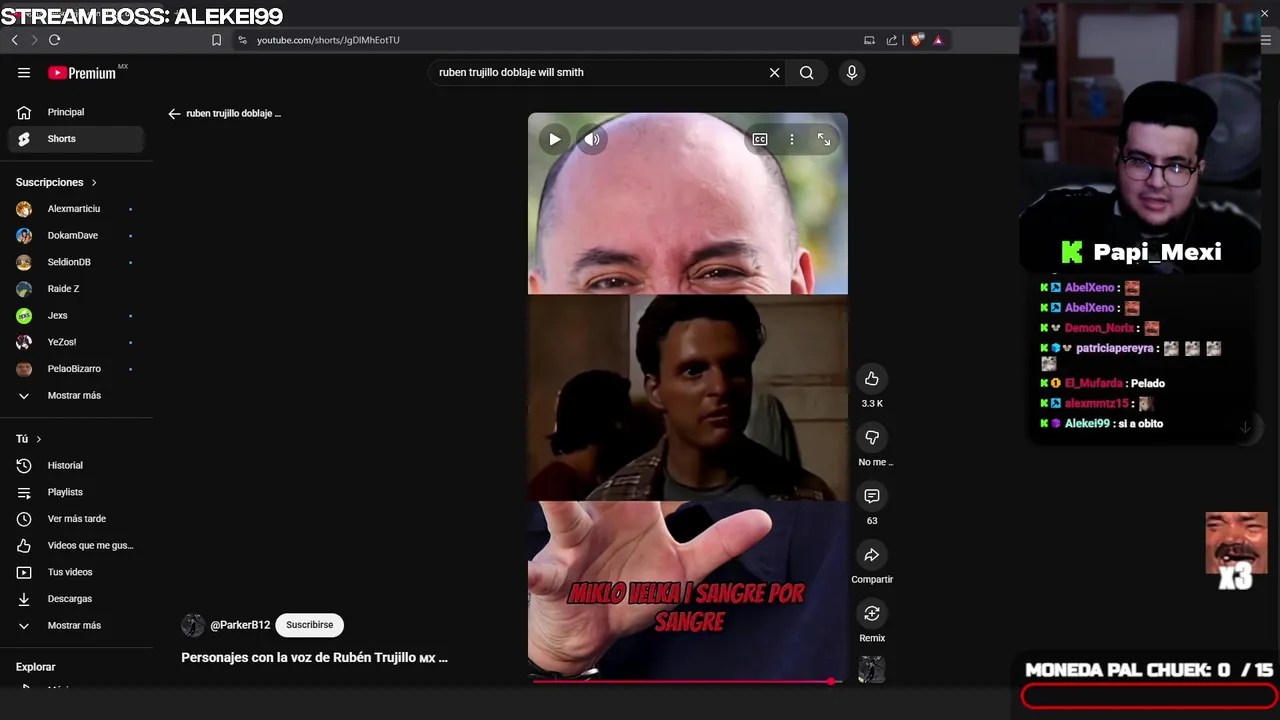Open the PelaoBizarro channel
1280x720 pixels.
pos(76,369)
